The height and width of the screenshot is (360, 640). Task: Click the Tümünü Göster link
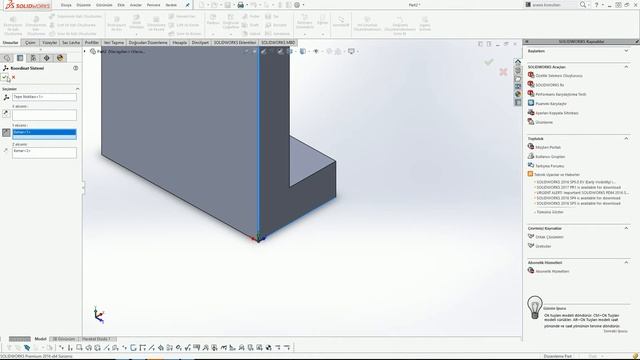tap(550, 212)
